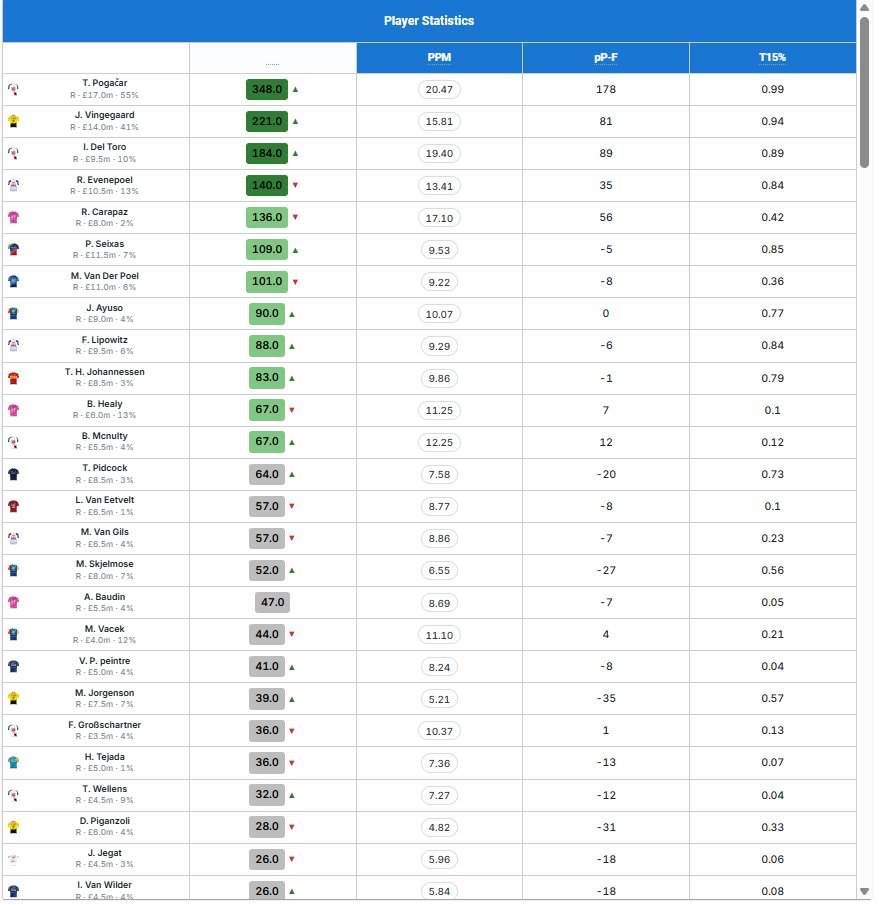Viewport: 879px width, 905px height.
Task: Click the red jersey icon beside T. H. Johannessen
Action: [13, 378]
